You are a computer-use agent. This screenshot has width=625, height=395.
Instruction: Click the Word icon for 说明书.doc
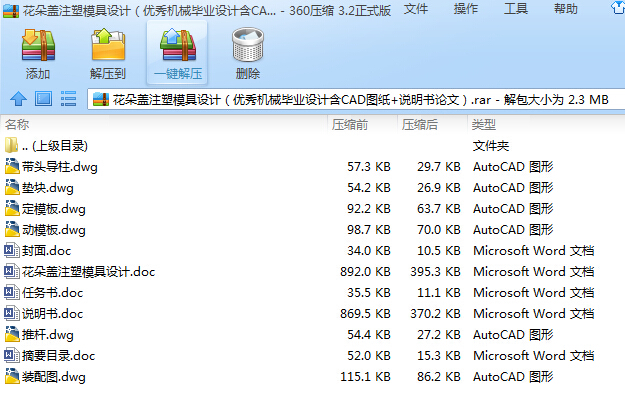tap(12, 313)
